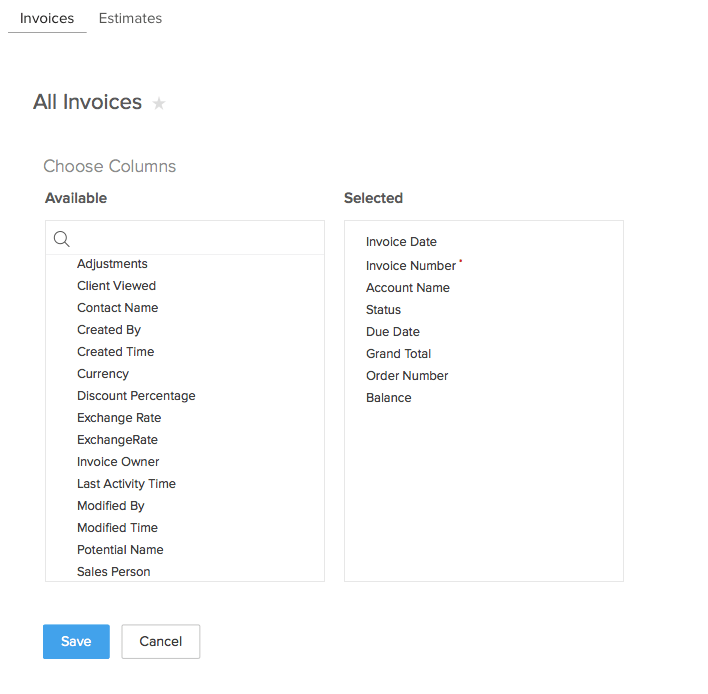Click the favorite star next to All Invoices

(159, 103)
